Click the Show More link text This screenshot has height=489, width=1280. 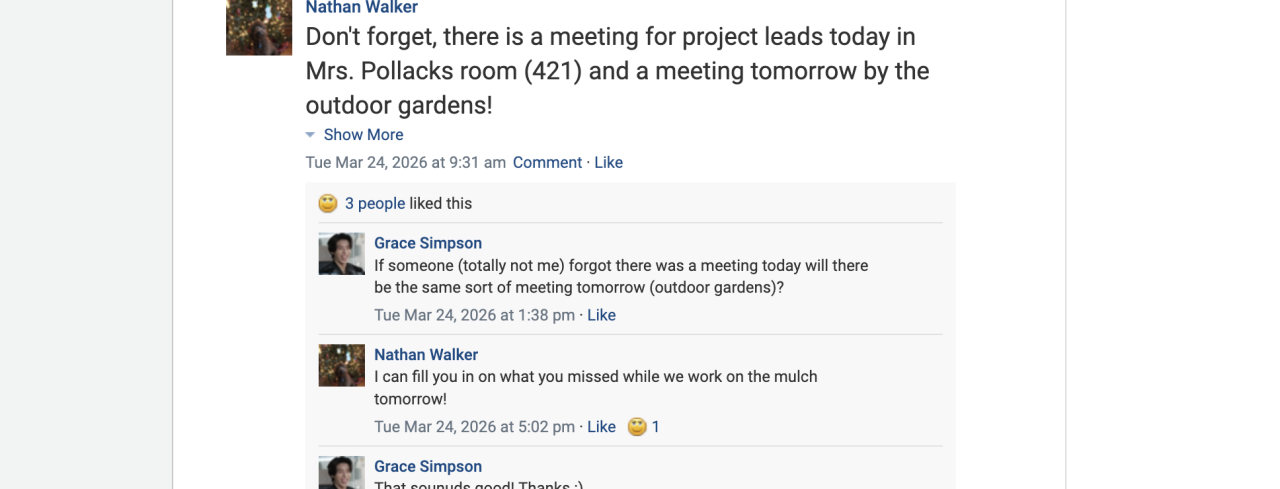[x=363, y=135]
